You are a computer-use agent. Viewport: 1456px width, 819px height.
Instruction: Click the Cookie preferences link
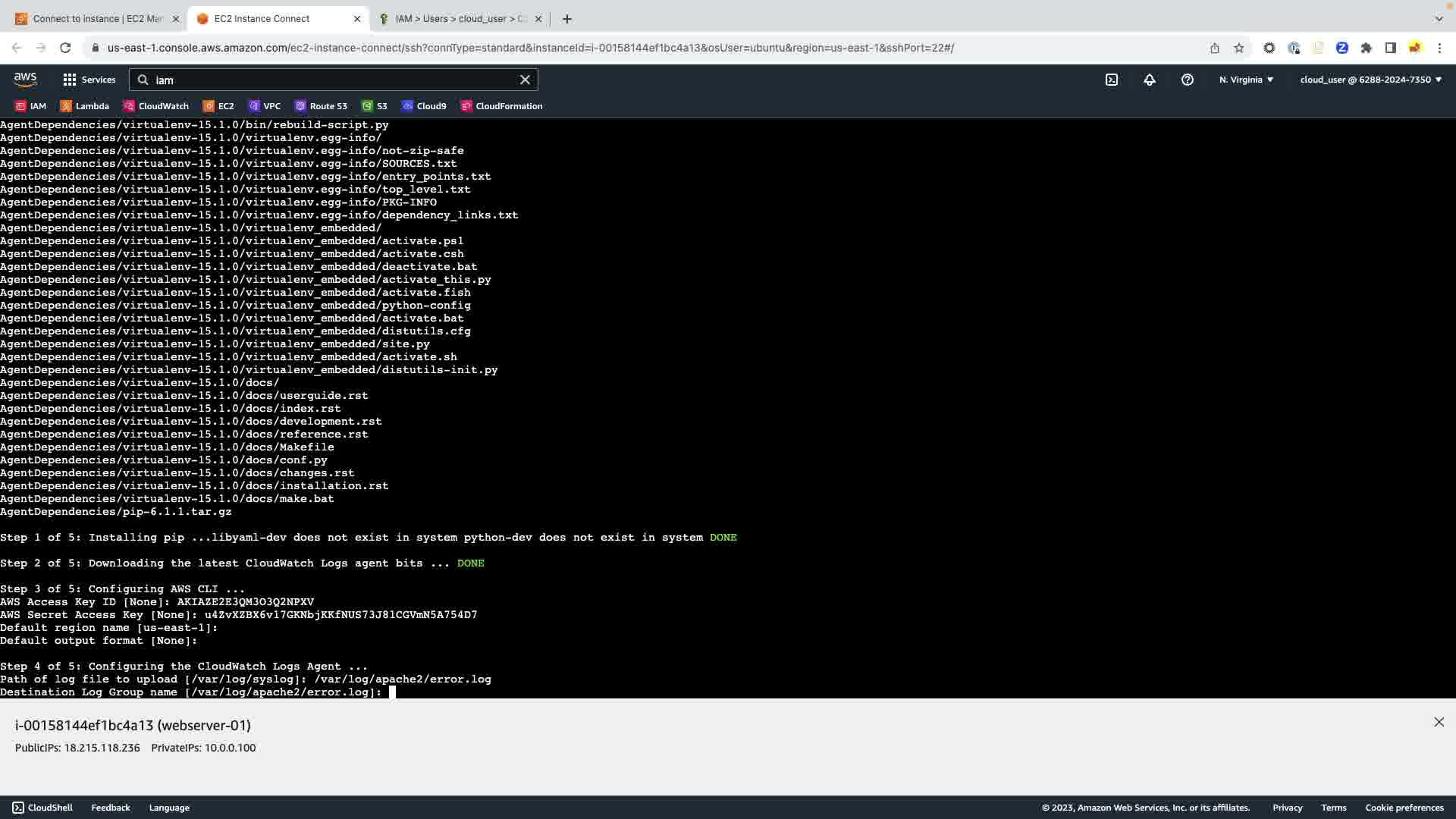point(1404,808)
